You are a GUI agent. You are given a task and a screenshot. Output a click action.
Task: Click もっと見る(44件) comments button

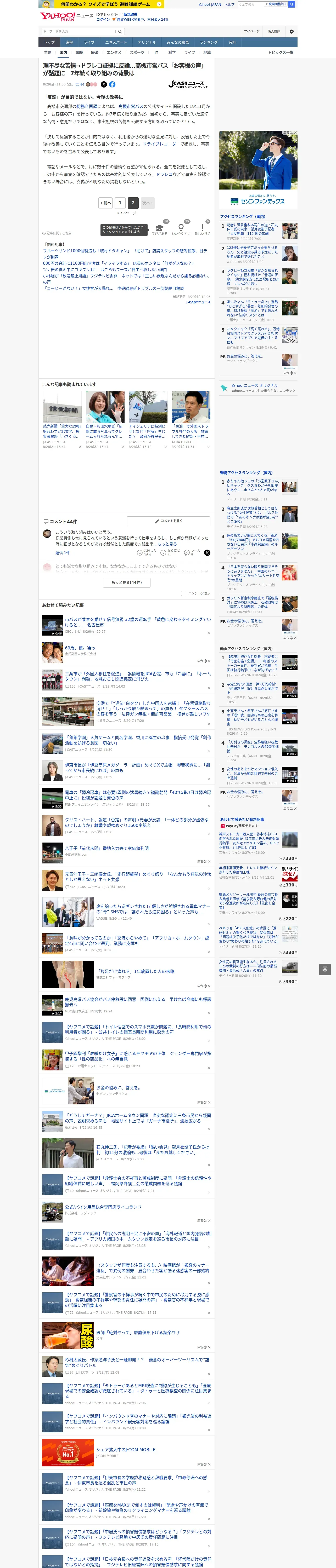[x=127, y=582]
